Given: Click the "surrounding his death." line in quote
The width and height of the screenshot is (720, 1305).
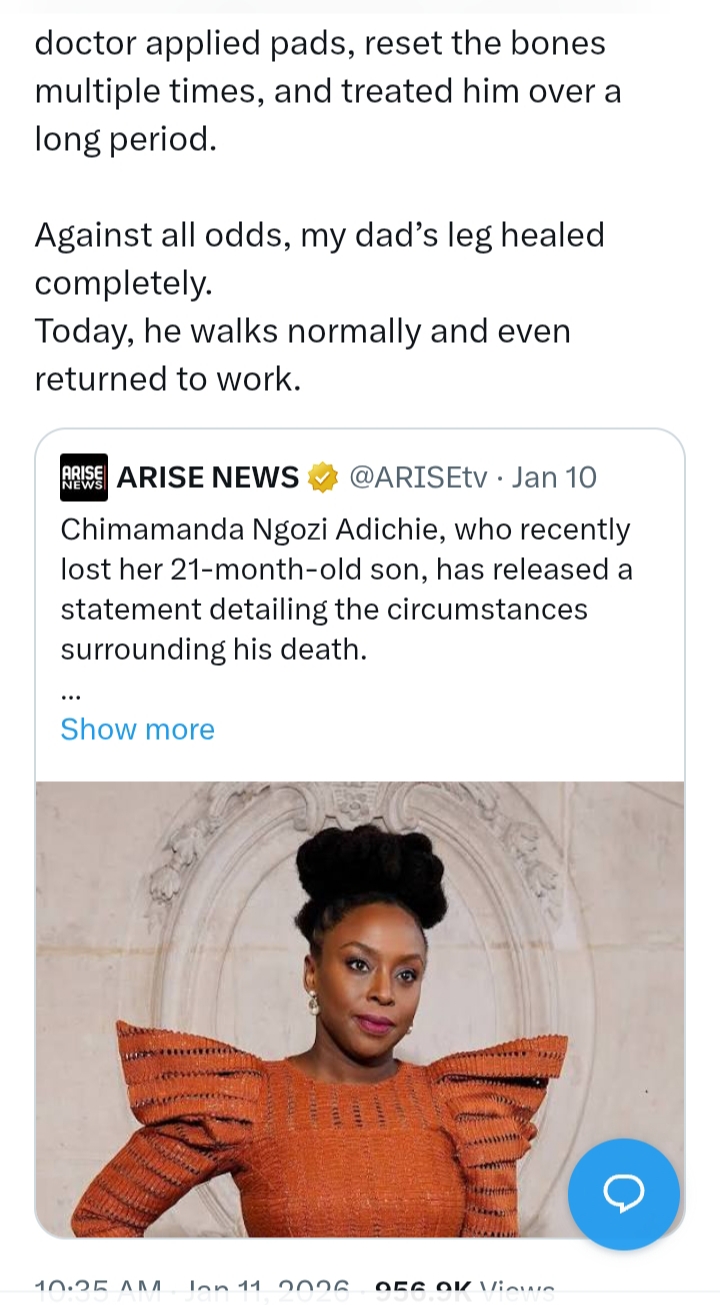Looking at the screenshot, I should [214, 649].
